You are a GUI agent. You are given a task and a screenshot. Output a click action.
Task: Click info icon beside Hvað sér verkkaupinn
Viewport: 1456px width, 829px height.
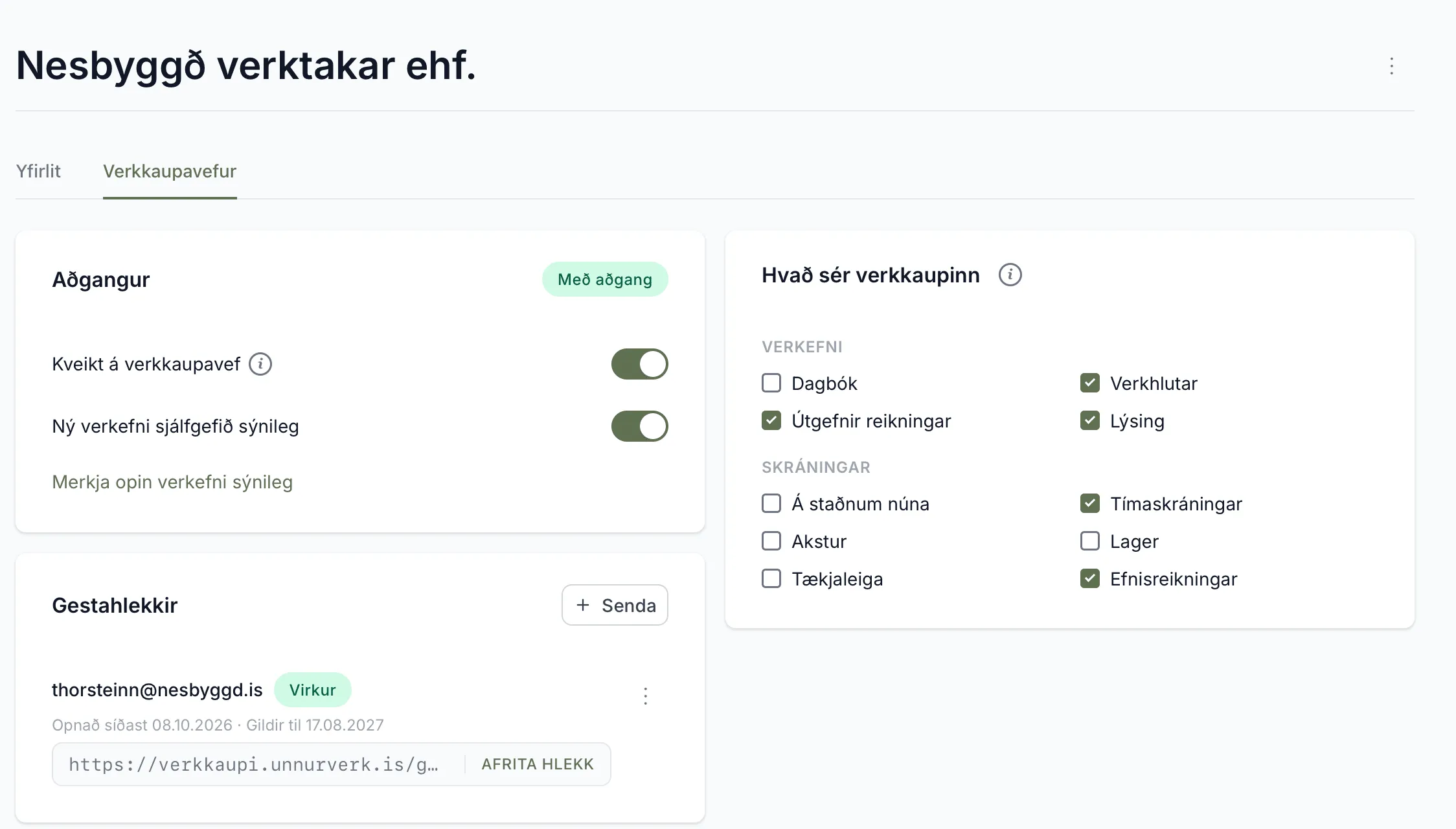click(1010, 275)
